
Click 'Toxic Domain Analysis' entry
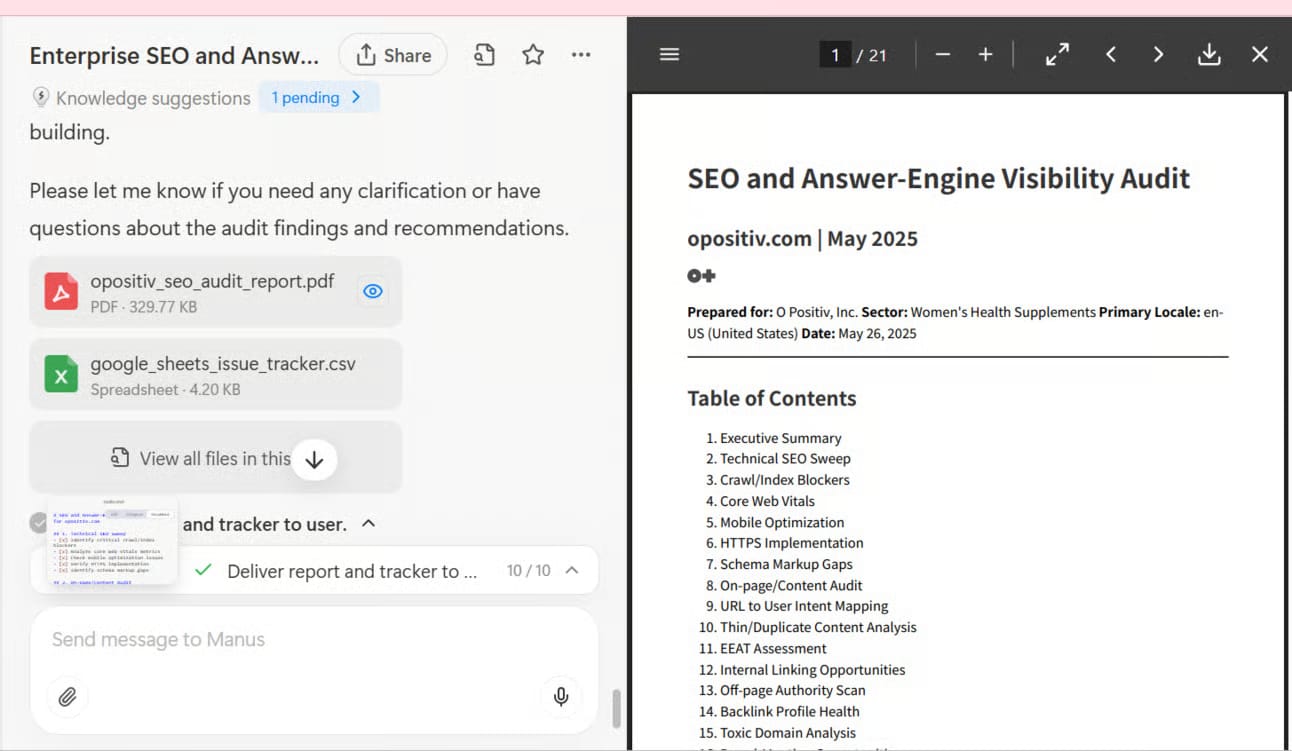click(x=788, y=733)
